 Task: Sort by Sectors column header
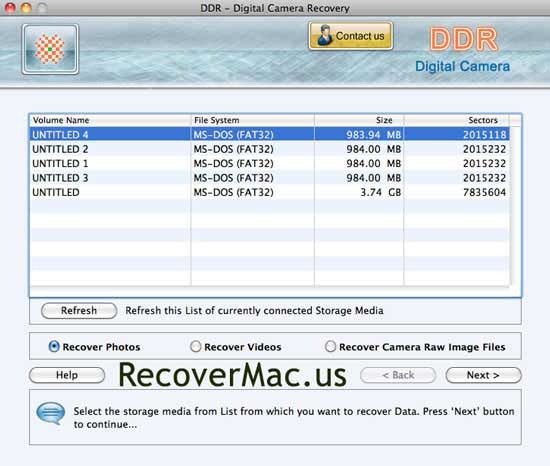pos(457,120)
